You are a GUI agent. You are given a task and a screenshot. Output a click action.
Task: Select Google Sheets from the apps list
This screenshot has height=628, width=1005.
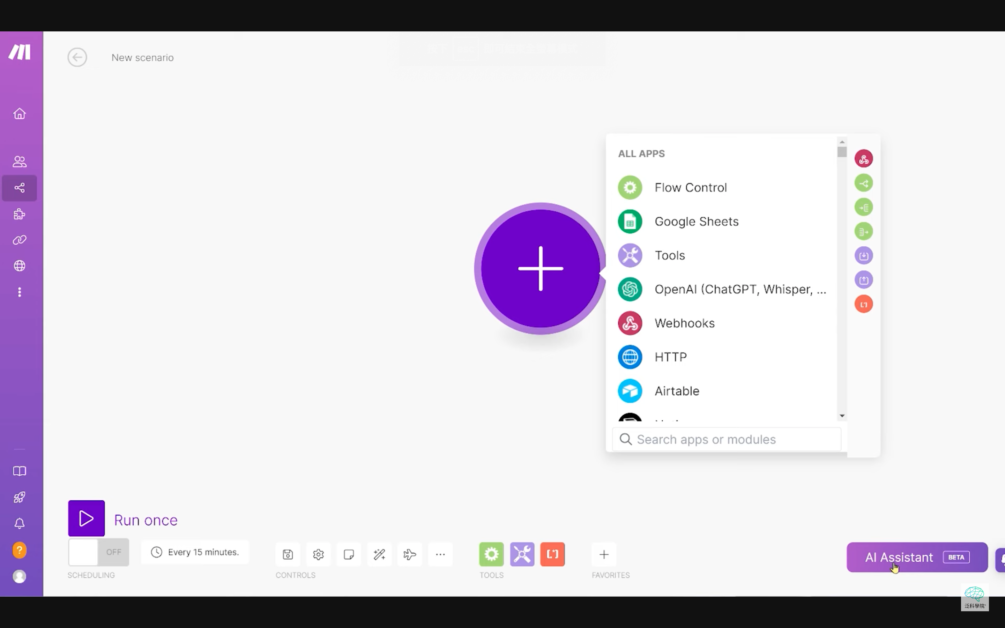[x=696, y=221]
